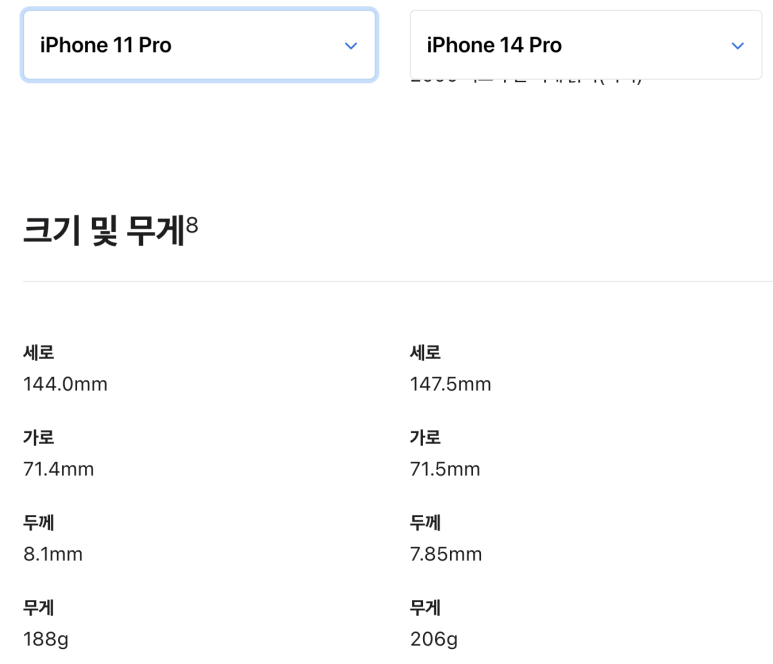
Task: Click the 188g weight value
Action: tap(46, 639)
